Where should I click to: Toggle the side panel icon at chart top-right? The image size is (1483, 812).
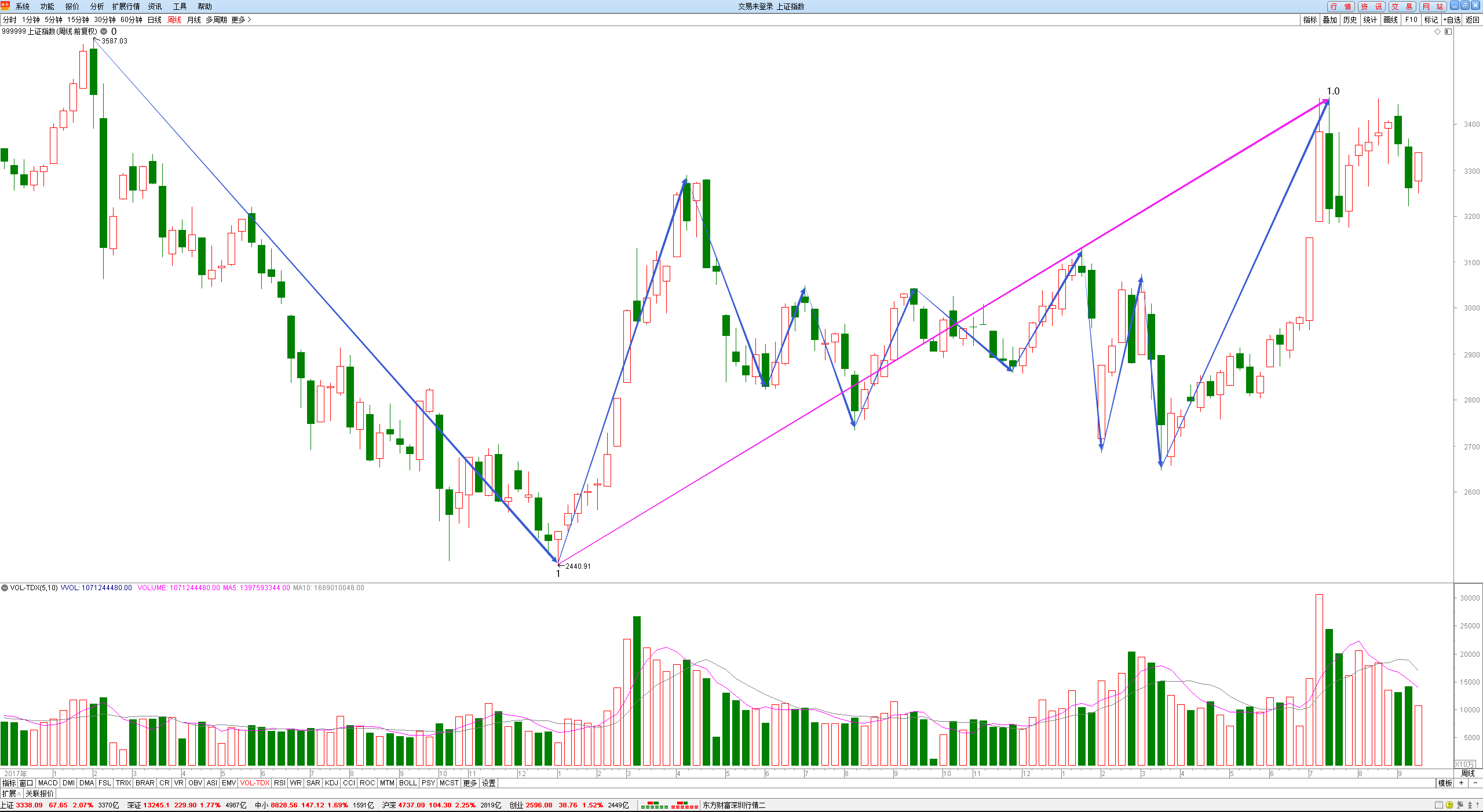(x=1448, y=31)
